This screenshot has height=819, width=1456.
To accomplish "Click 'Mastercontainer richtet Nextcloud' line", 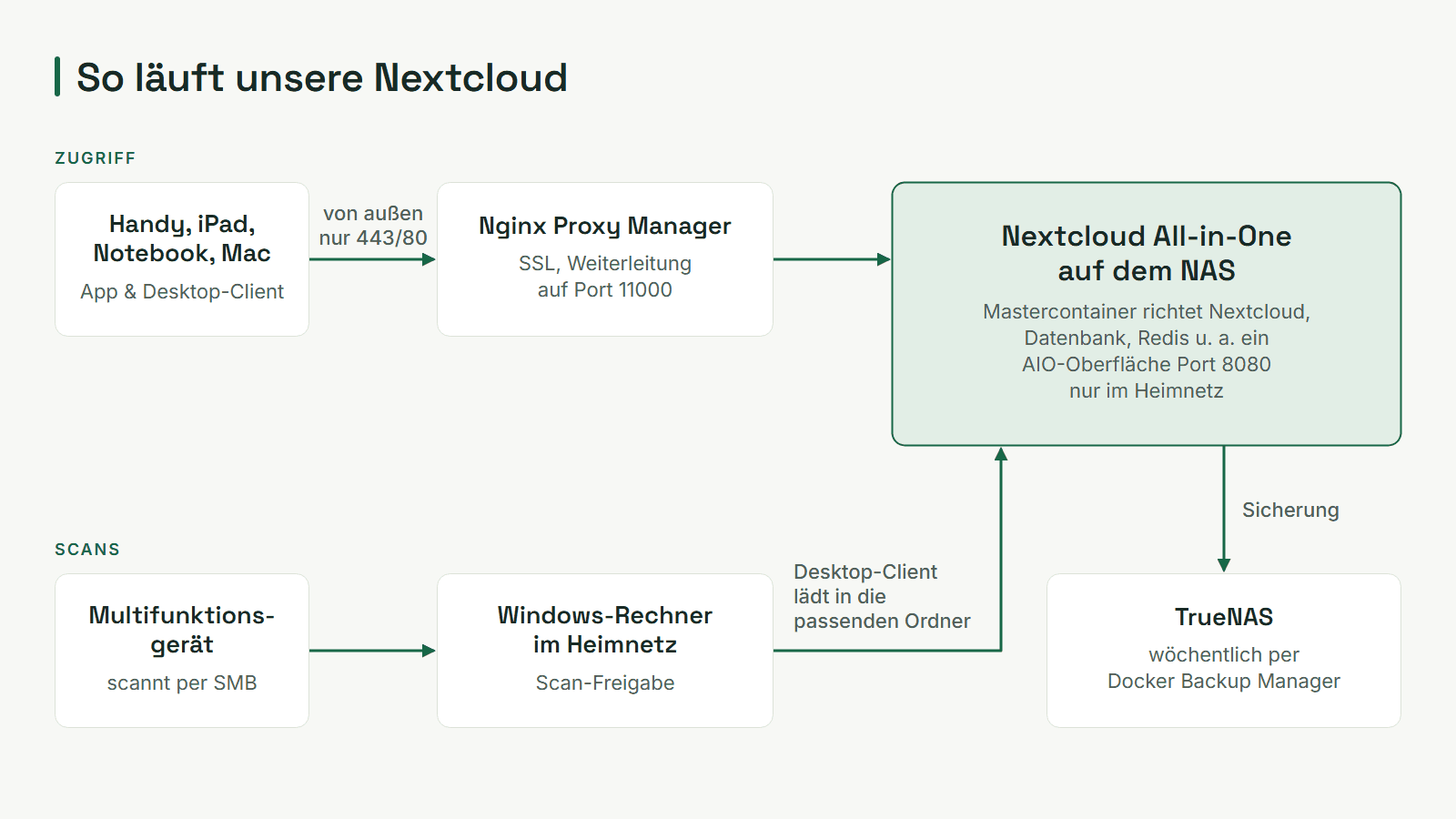I will [x=1147, y=311].
